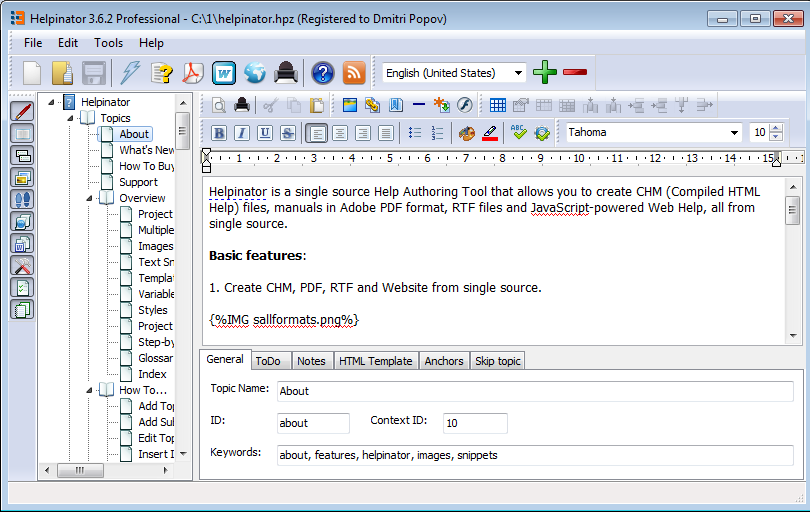Create a new project with blank page icon

[x=32, y=73]
